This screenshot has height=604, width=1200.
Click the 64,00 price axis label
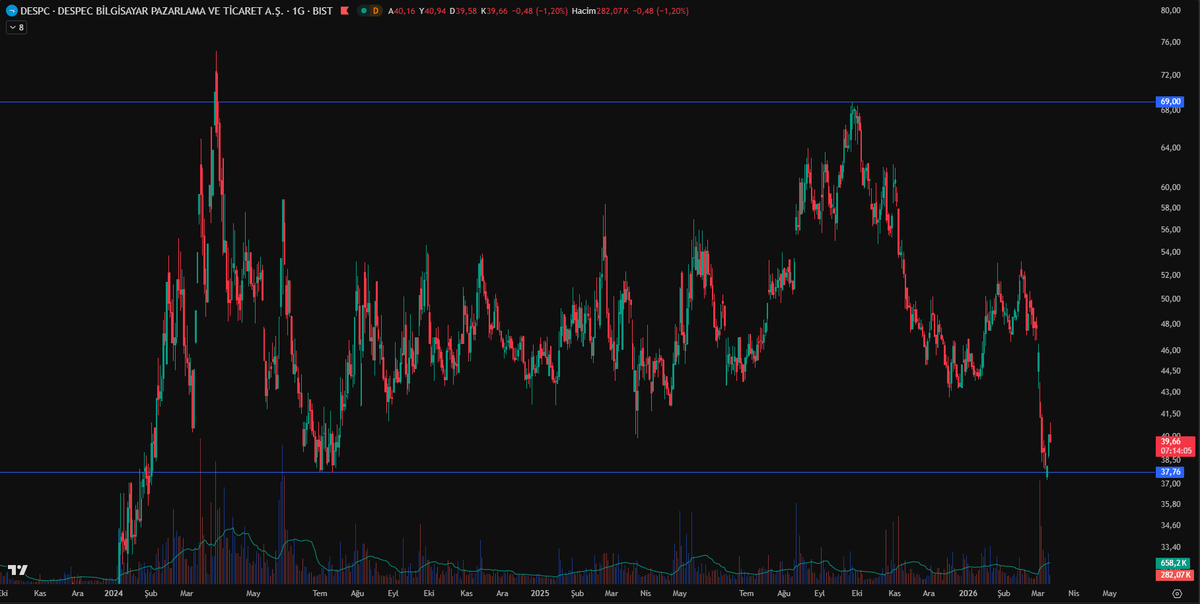click(x=1170, y=148)
